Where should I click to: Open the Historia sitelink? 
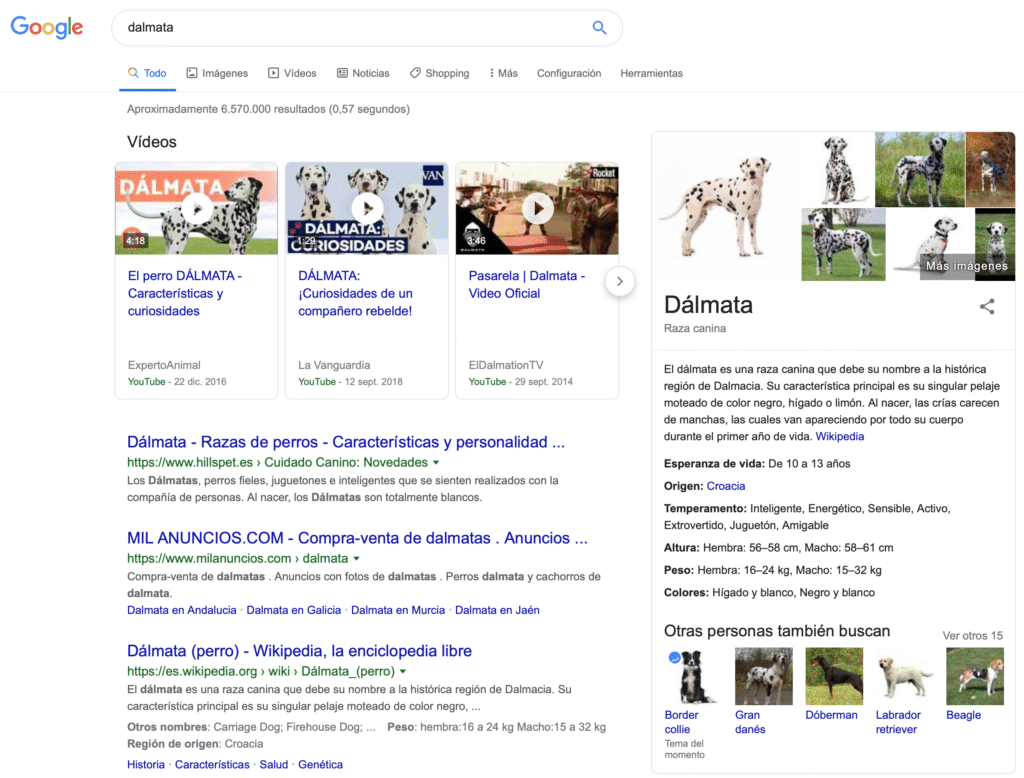point(146,764)
